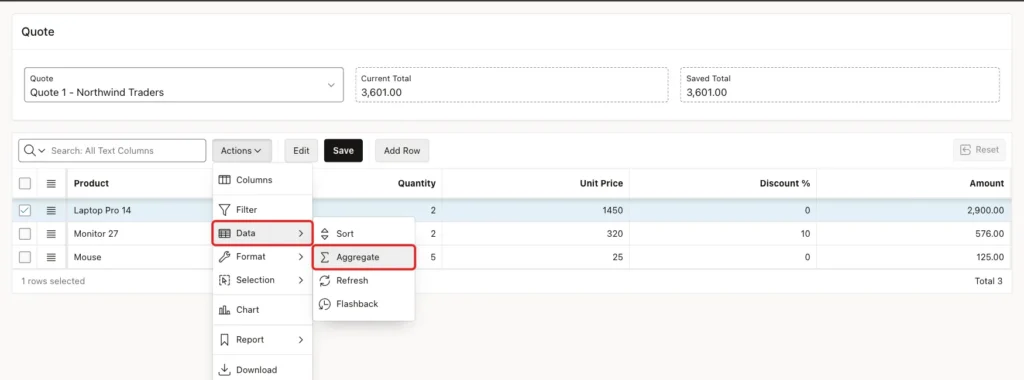
Task: Click the Refresh circular arrows icon
Action: click(325, 281)
